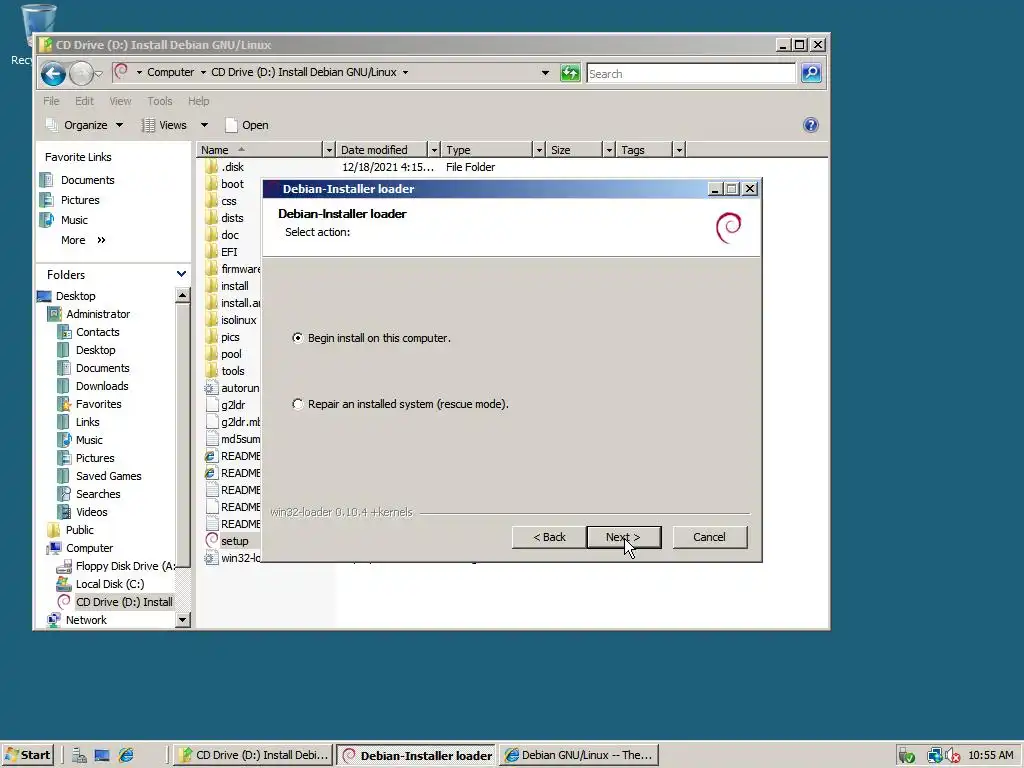Expand CD Drive (D:) breadcrumb arrow
This screenshot has height=768, width=1024.
point(406,72)
